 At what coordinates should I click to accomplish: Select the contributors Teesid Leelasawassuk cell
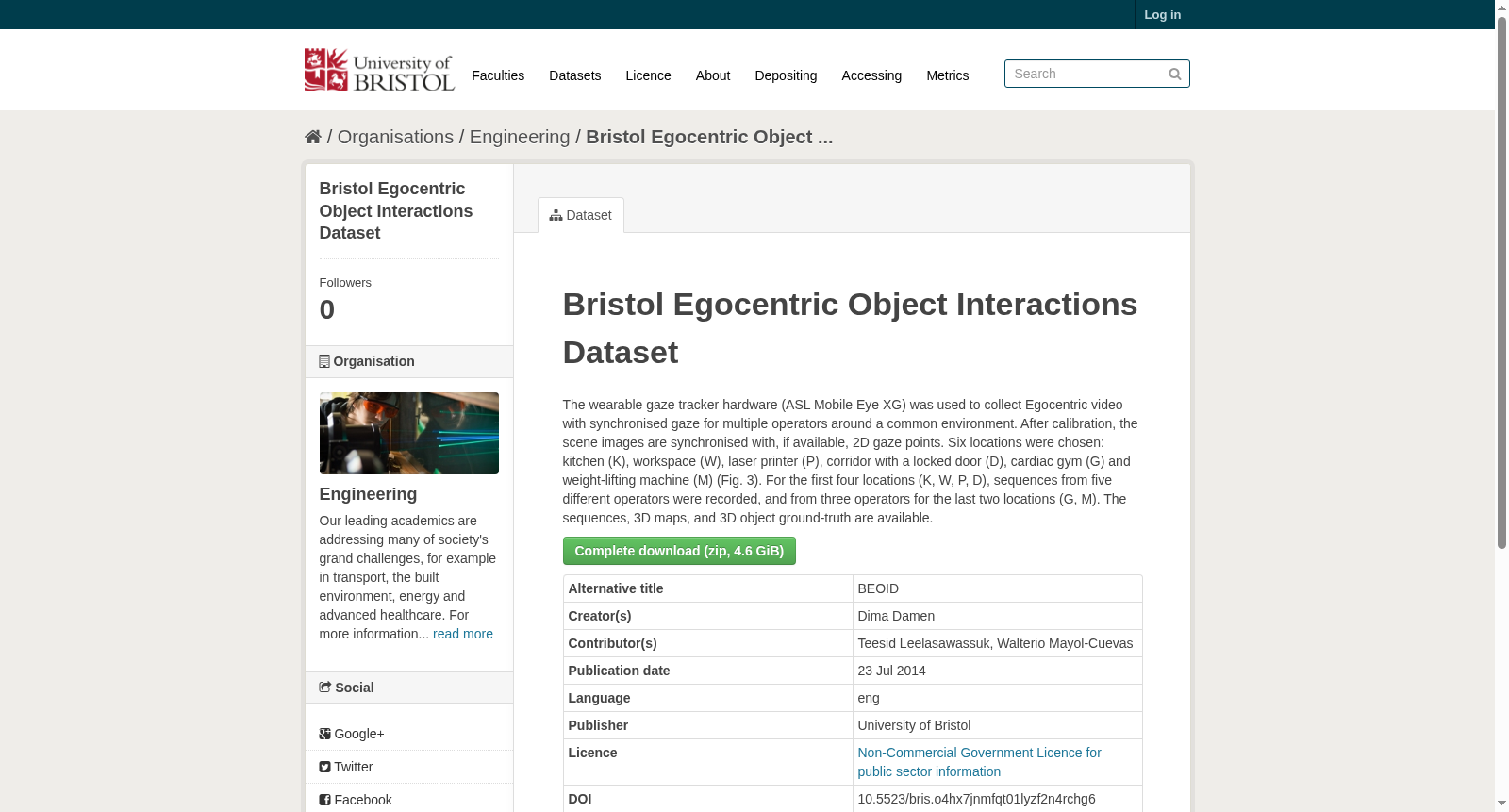click(x=997, y=643)
